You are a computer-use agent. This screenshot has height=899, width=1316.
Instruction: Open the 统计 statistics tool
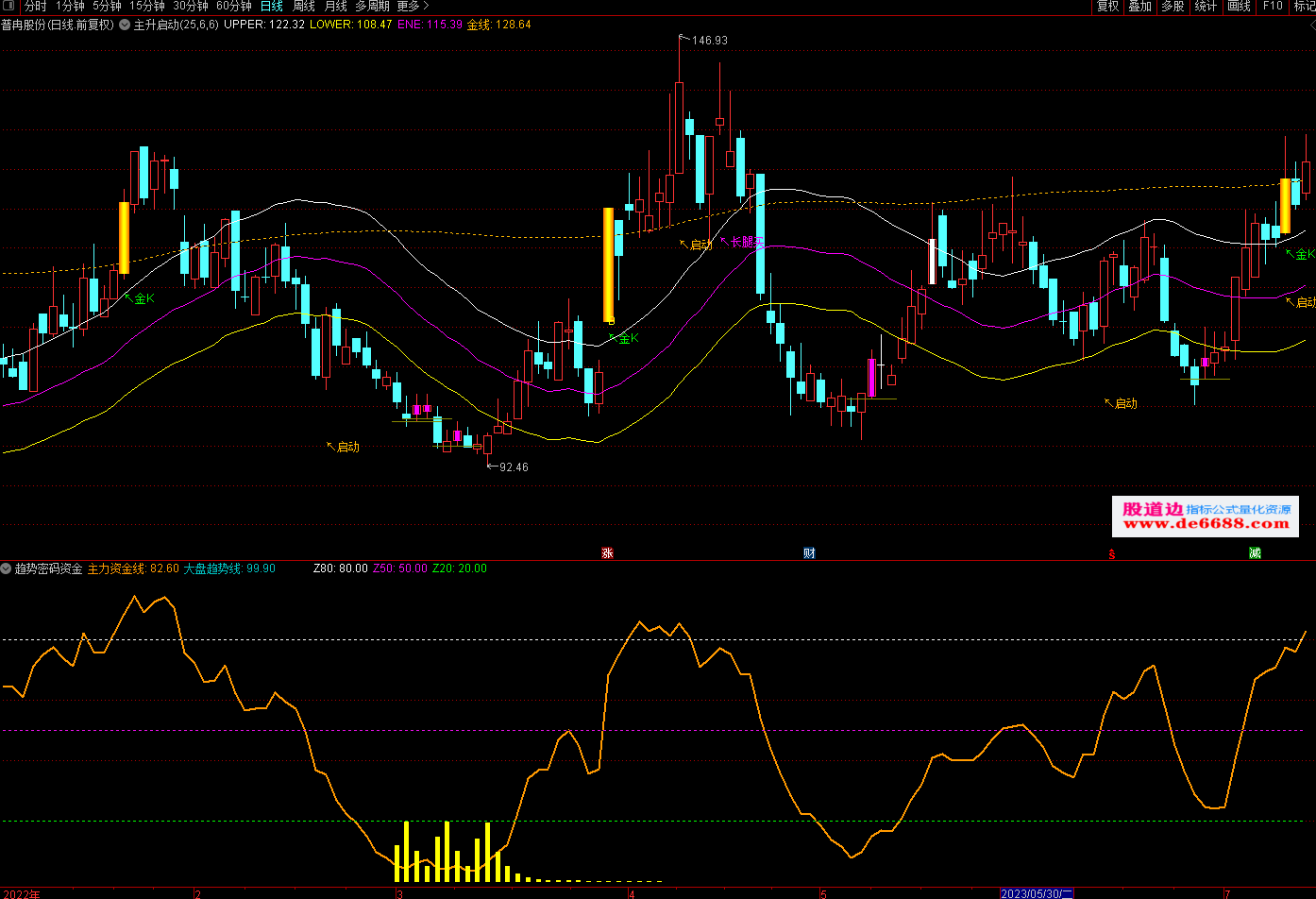click(x=1206, y=7)
